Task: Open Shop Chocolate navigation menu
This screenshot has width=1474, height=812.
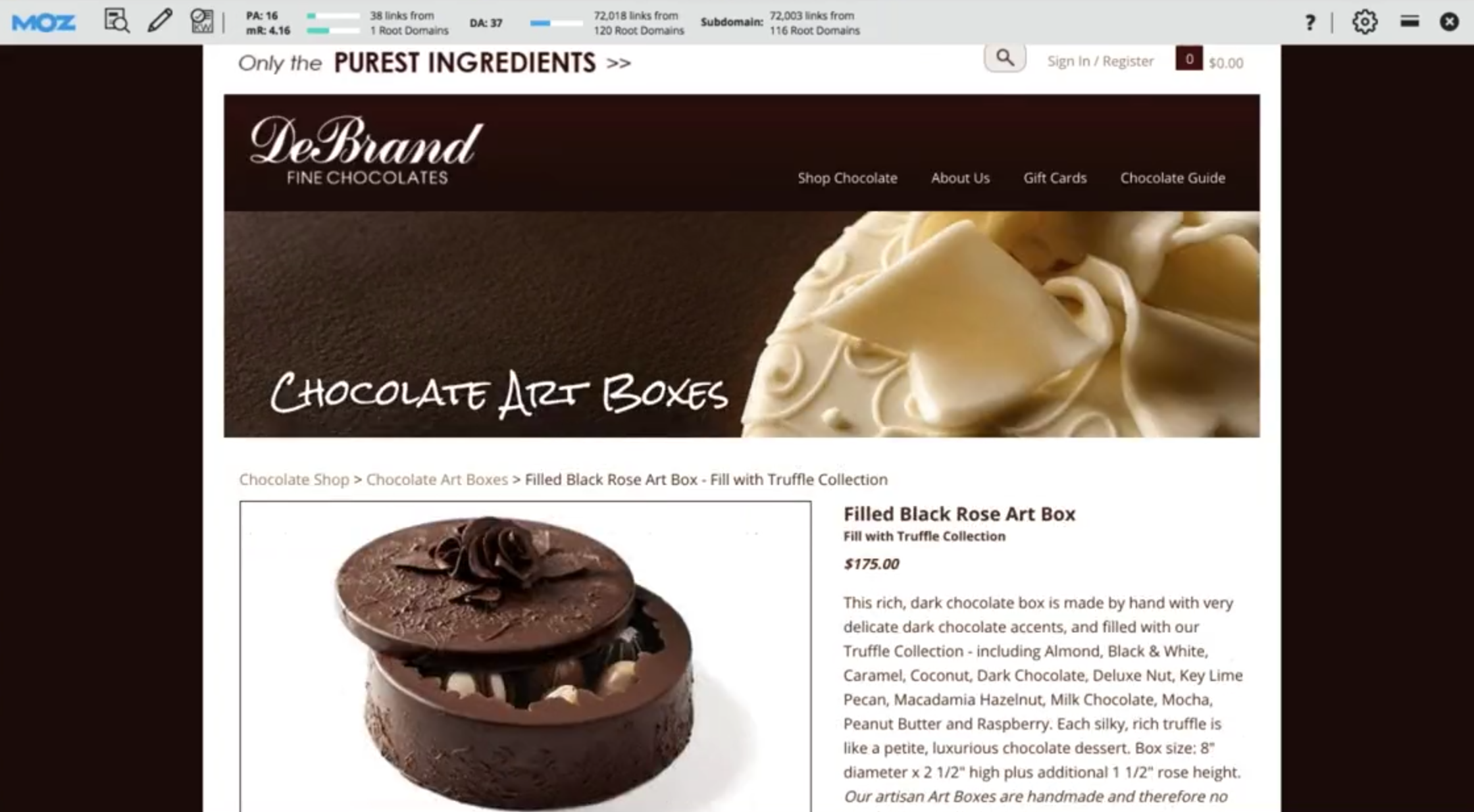Action: point(848,178)
